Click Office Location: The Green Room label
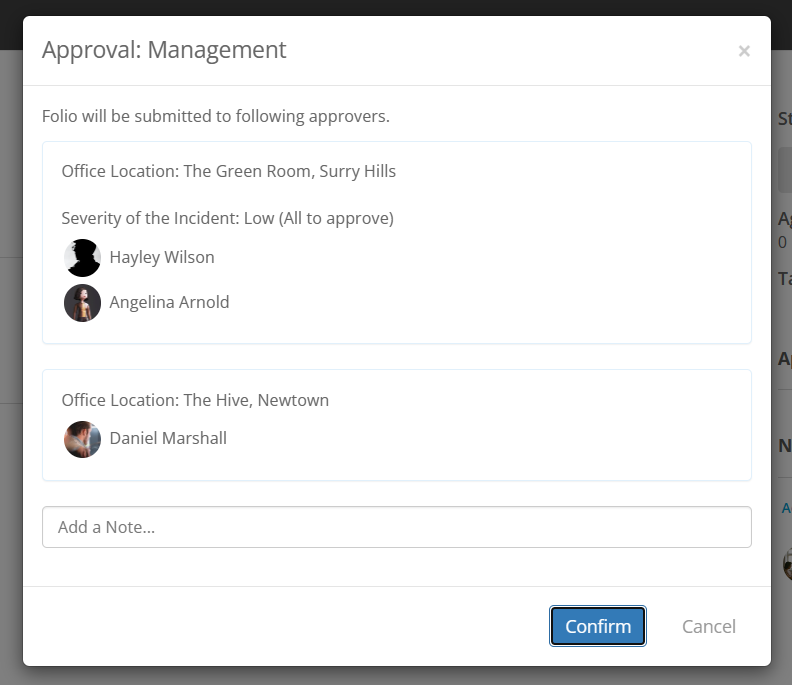The height and width of the screenshot is (685, 792). 229,171
